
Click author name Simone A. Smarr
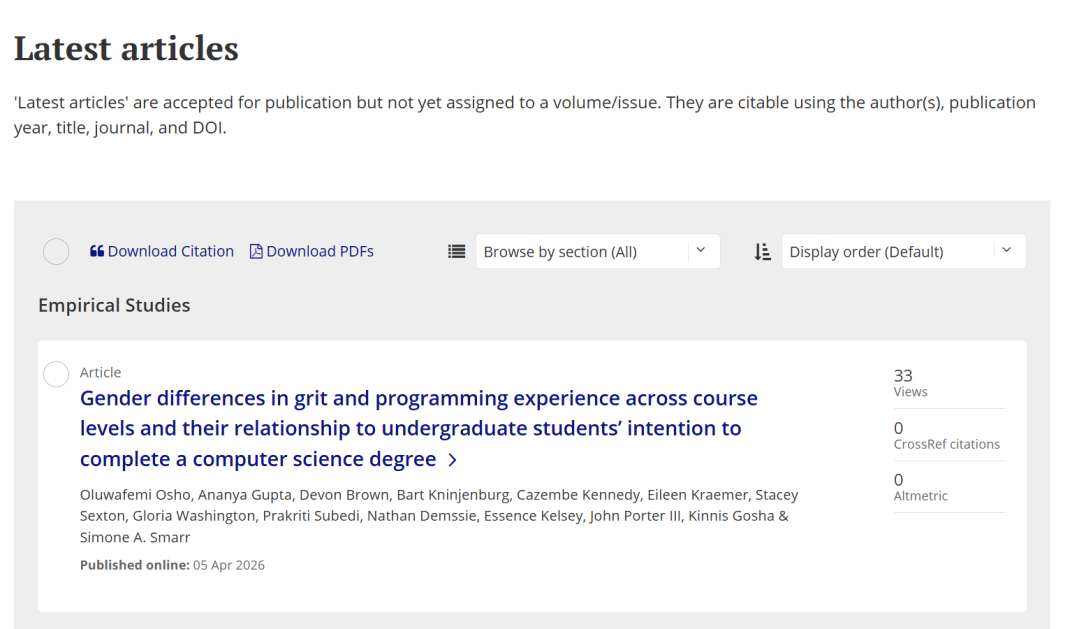pyautogui.click(x=135, y=537)
